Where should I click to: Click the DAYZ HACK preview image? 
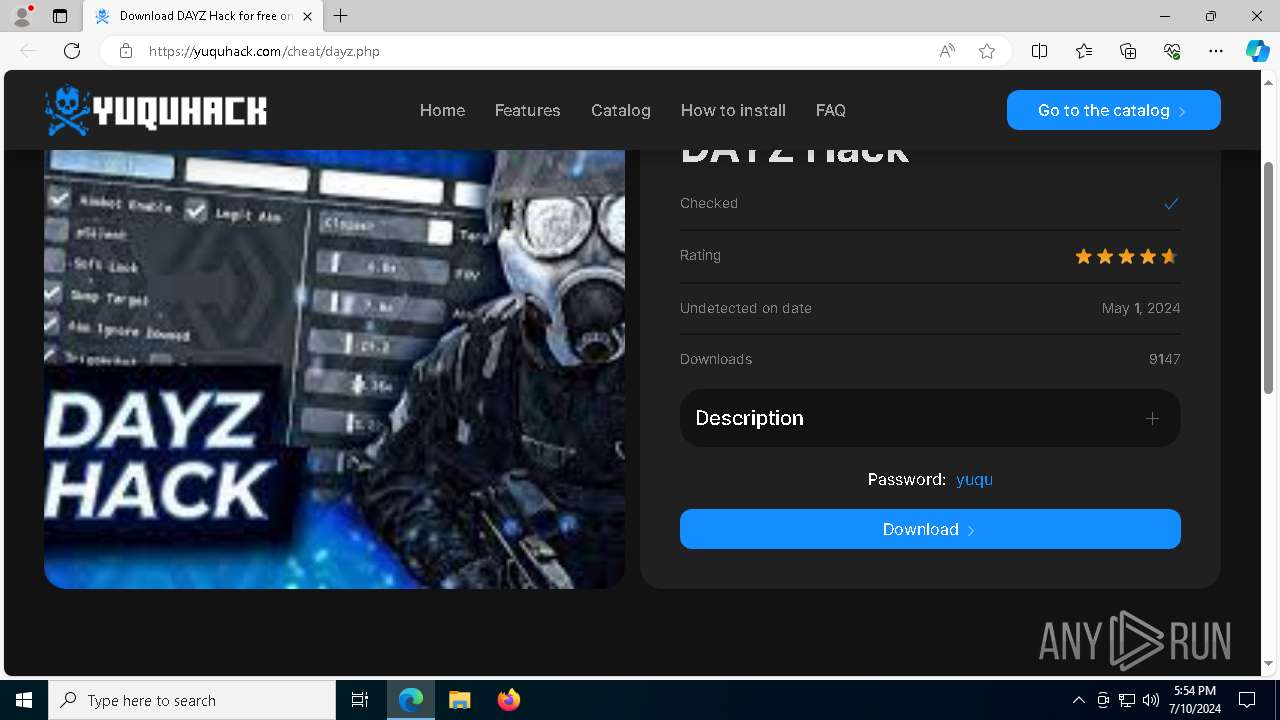click(334, 369)
